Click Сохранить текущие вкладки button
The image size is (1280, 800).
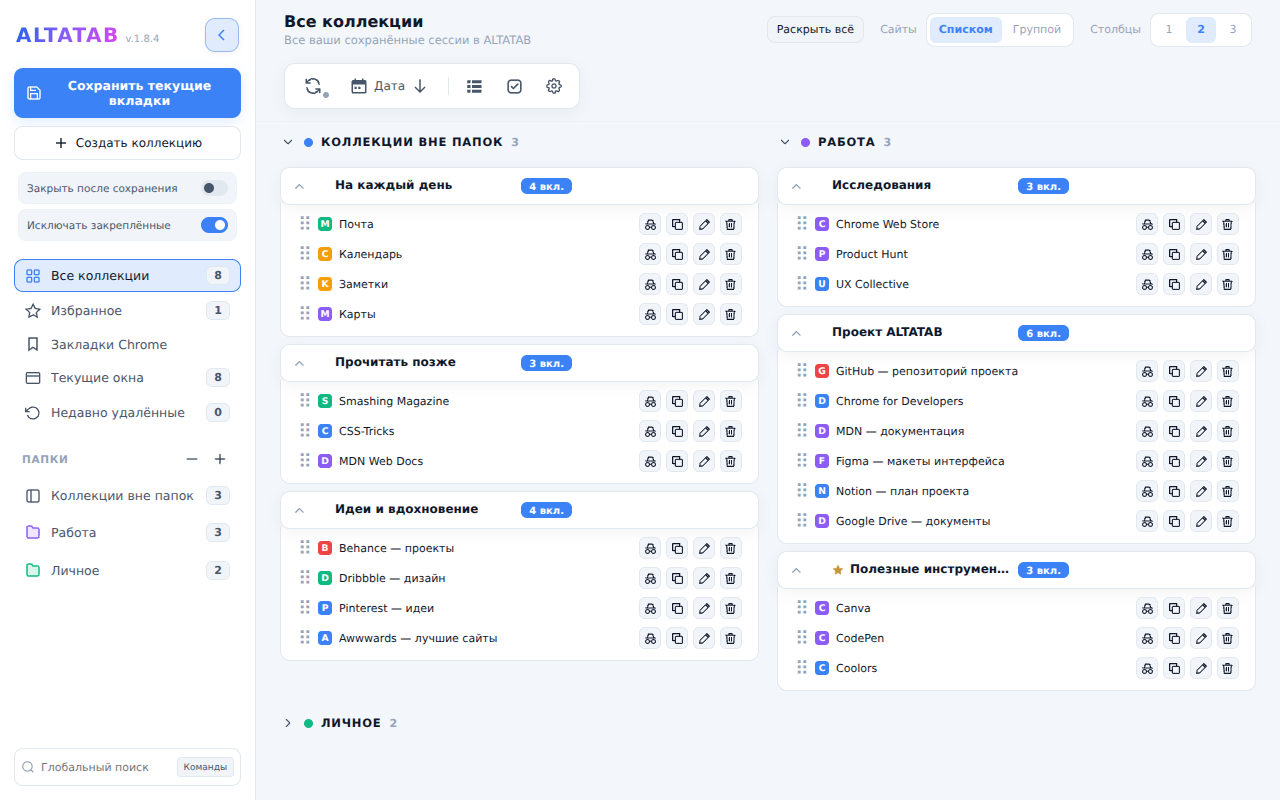click(x=127, y=93)
